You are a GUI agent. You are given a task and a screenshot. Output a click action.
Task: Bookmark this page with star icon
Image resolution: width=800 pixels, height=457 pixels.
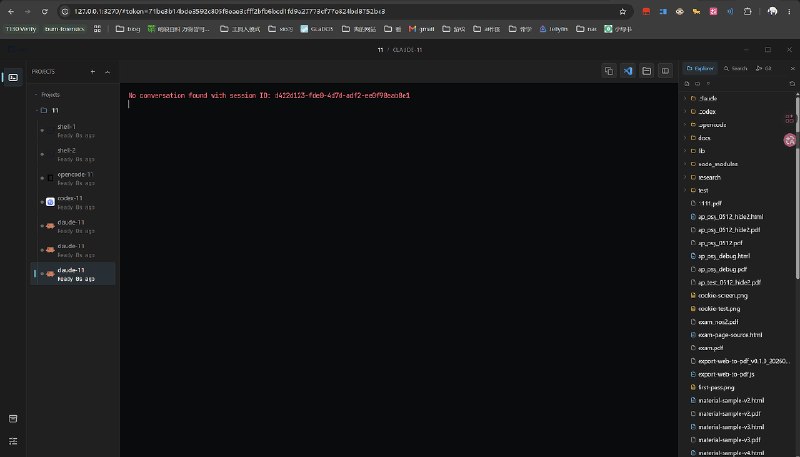point(622,11)
